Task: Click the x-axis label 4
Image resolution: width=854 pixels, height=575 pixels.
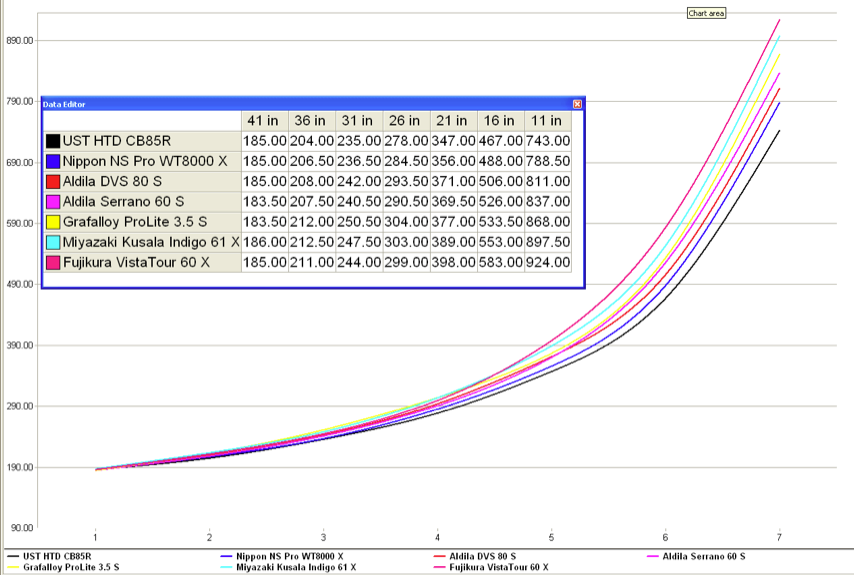Action: [x=437, y=537]
